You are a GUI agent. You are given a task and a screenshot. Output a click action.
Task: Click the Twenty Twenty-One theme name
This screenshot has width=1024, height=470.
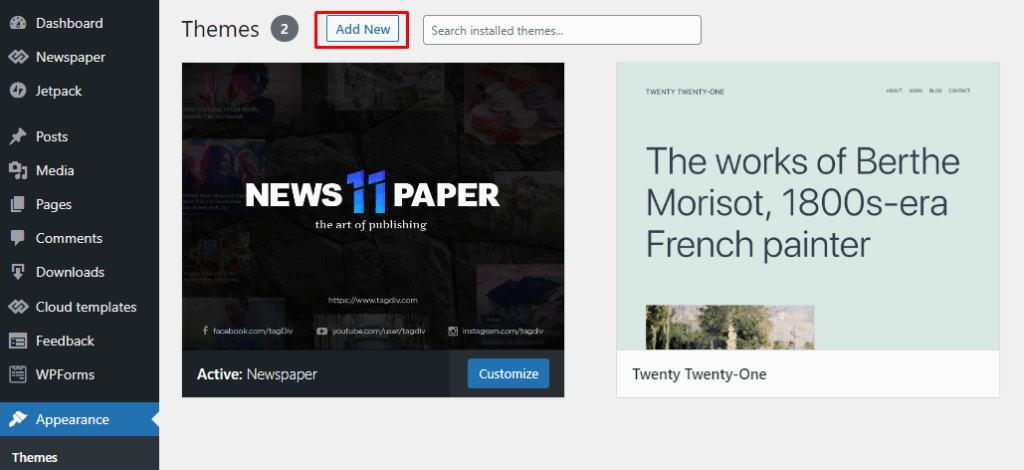[x=699, y=374]
